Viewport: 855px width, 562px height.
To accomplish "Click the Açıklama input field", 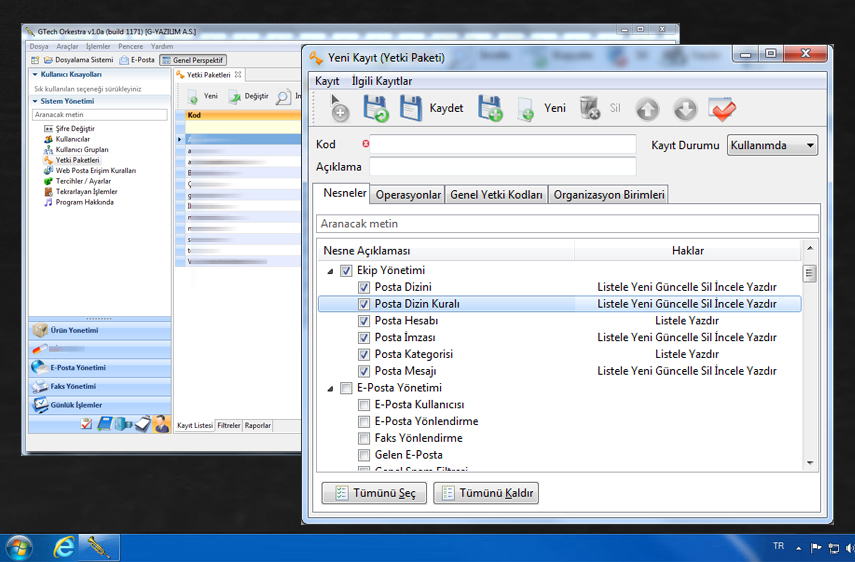I will [503, 166].
